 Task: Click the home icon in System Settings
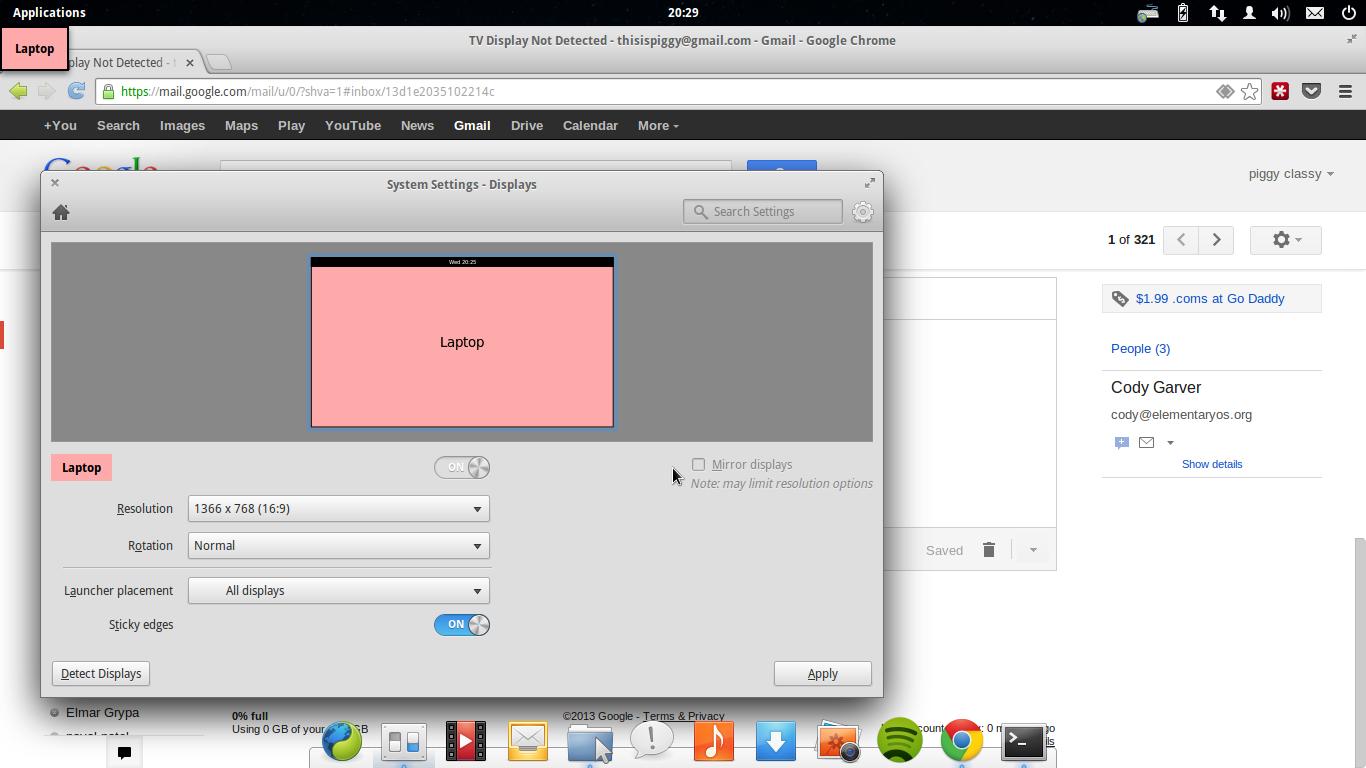pyautogui.click(x=61, y=212)
